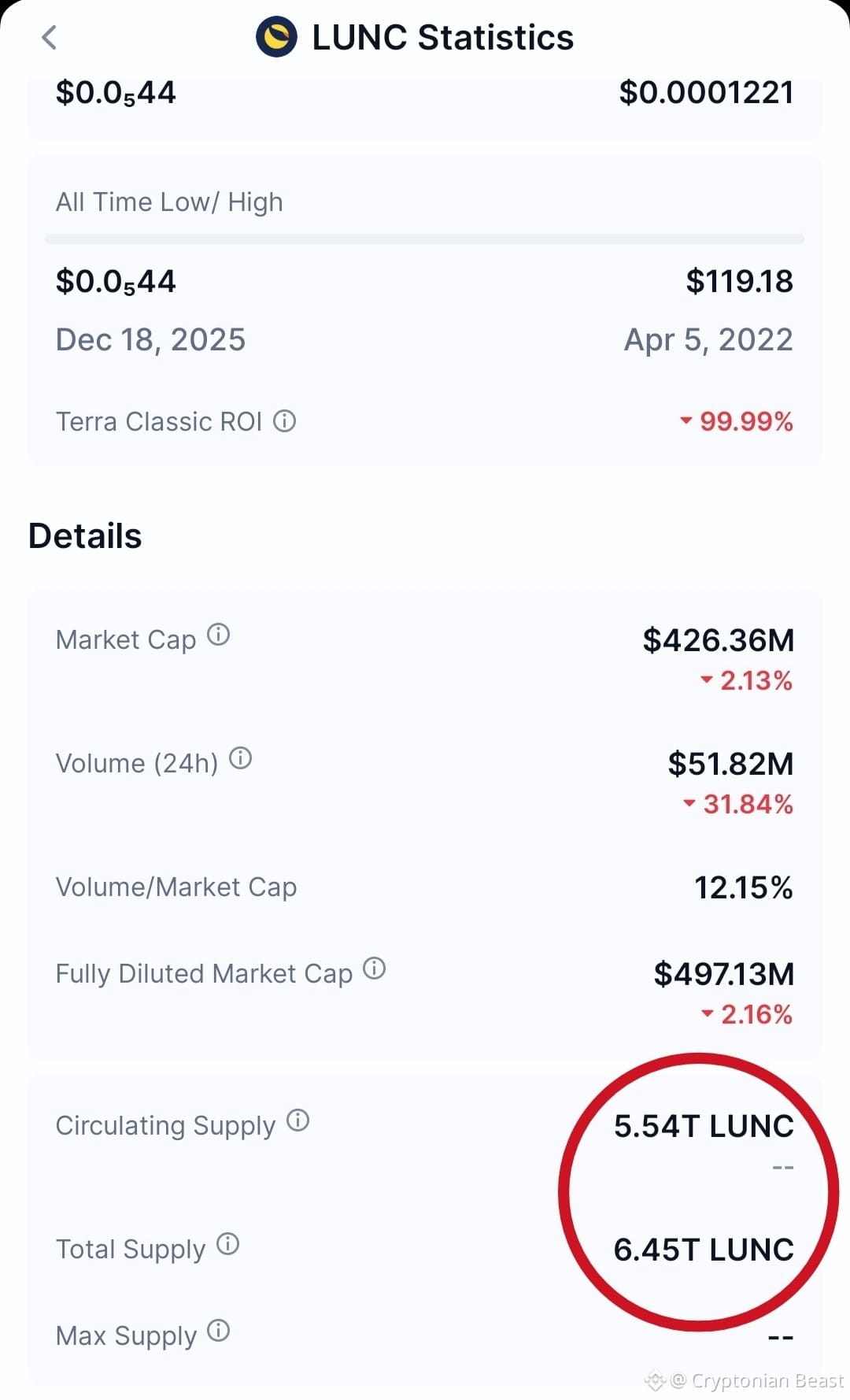Click the 12.15% Volume/Market Cap value

pos(744,887)
